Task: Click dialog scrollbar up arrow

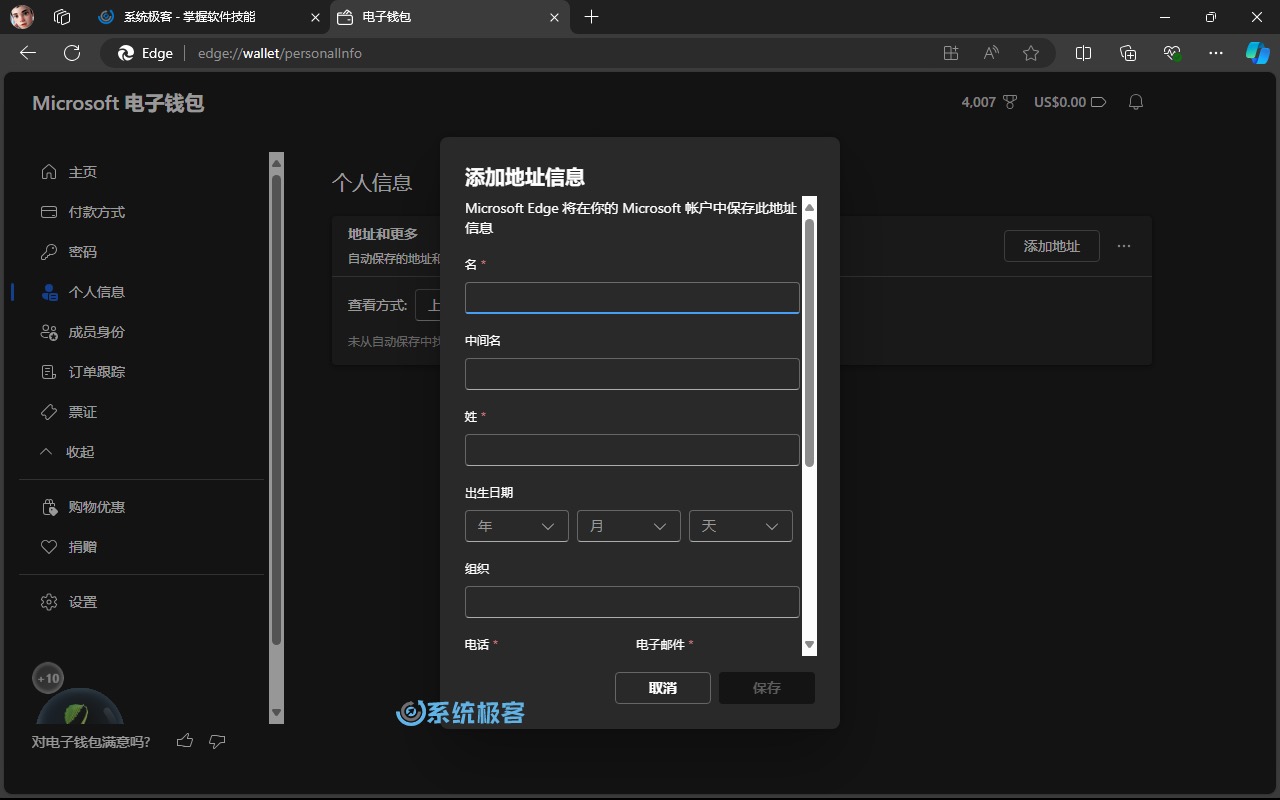Action: (x=810, y=206)
